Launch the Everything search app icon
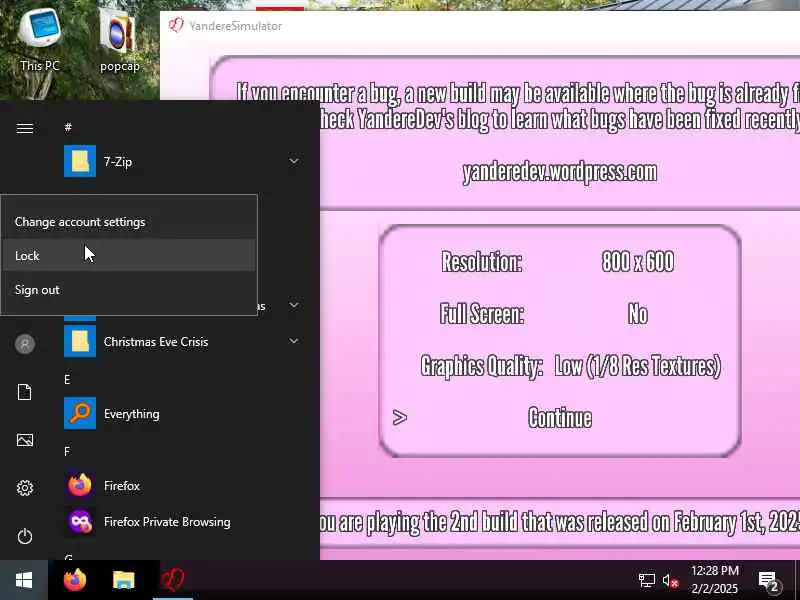800x600 pixels. (x=80, y=413)
